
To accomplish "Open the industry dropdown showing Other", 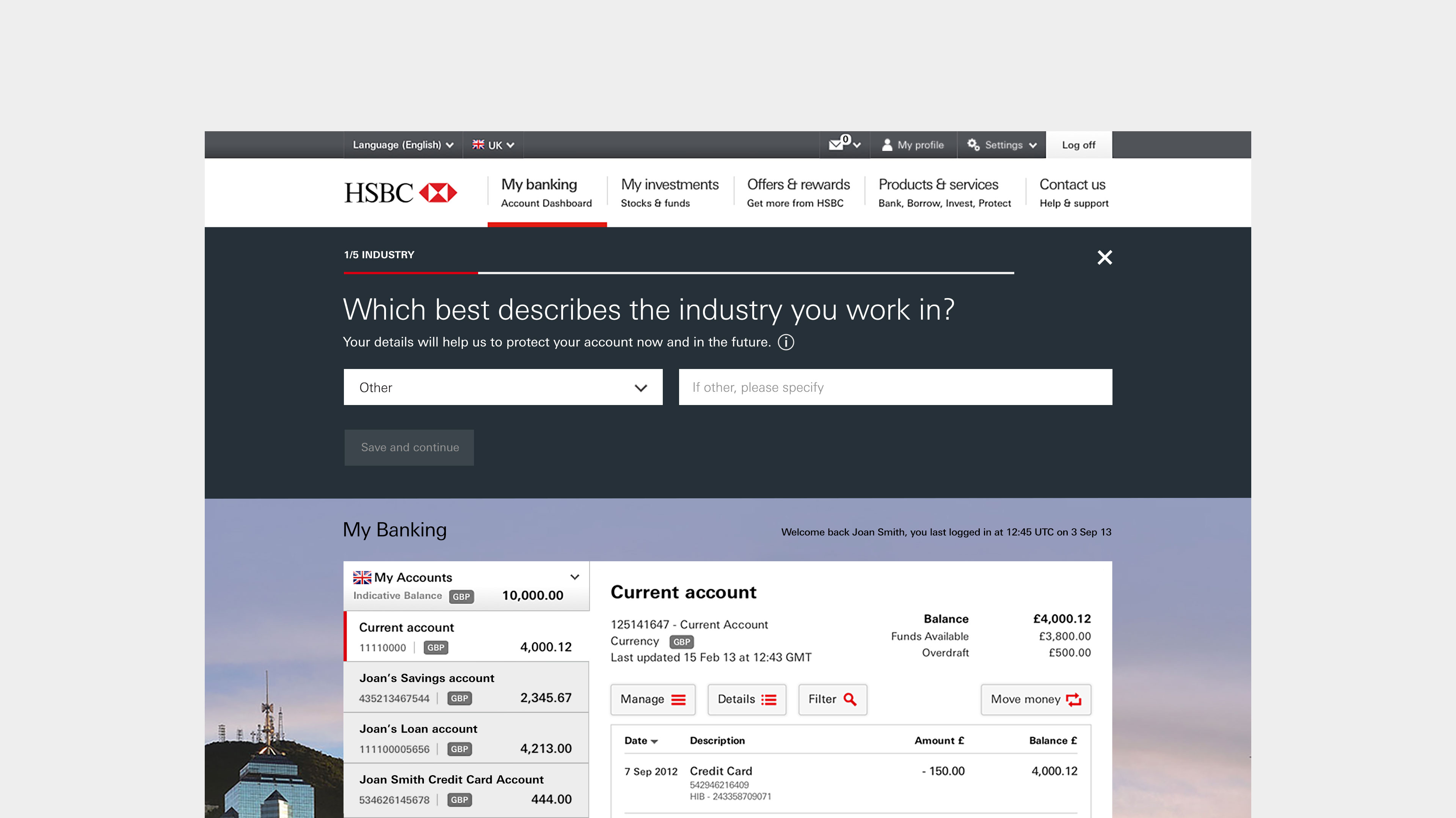I will 503,387.
